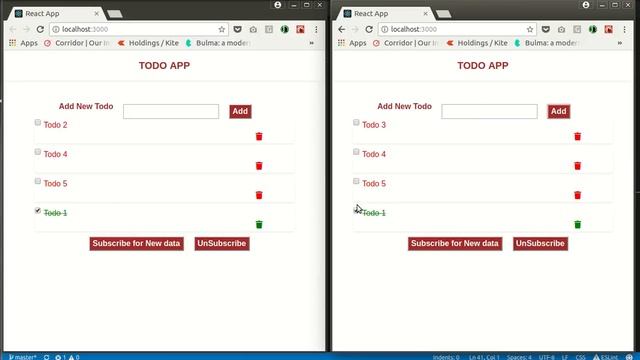
Task: Click sync icon in editor status bar
Action: click(47, 357)
